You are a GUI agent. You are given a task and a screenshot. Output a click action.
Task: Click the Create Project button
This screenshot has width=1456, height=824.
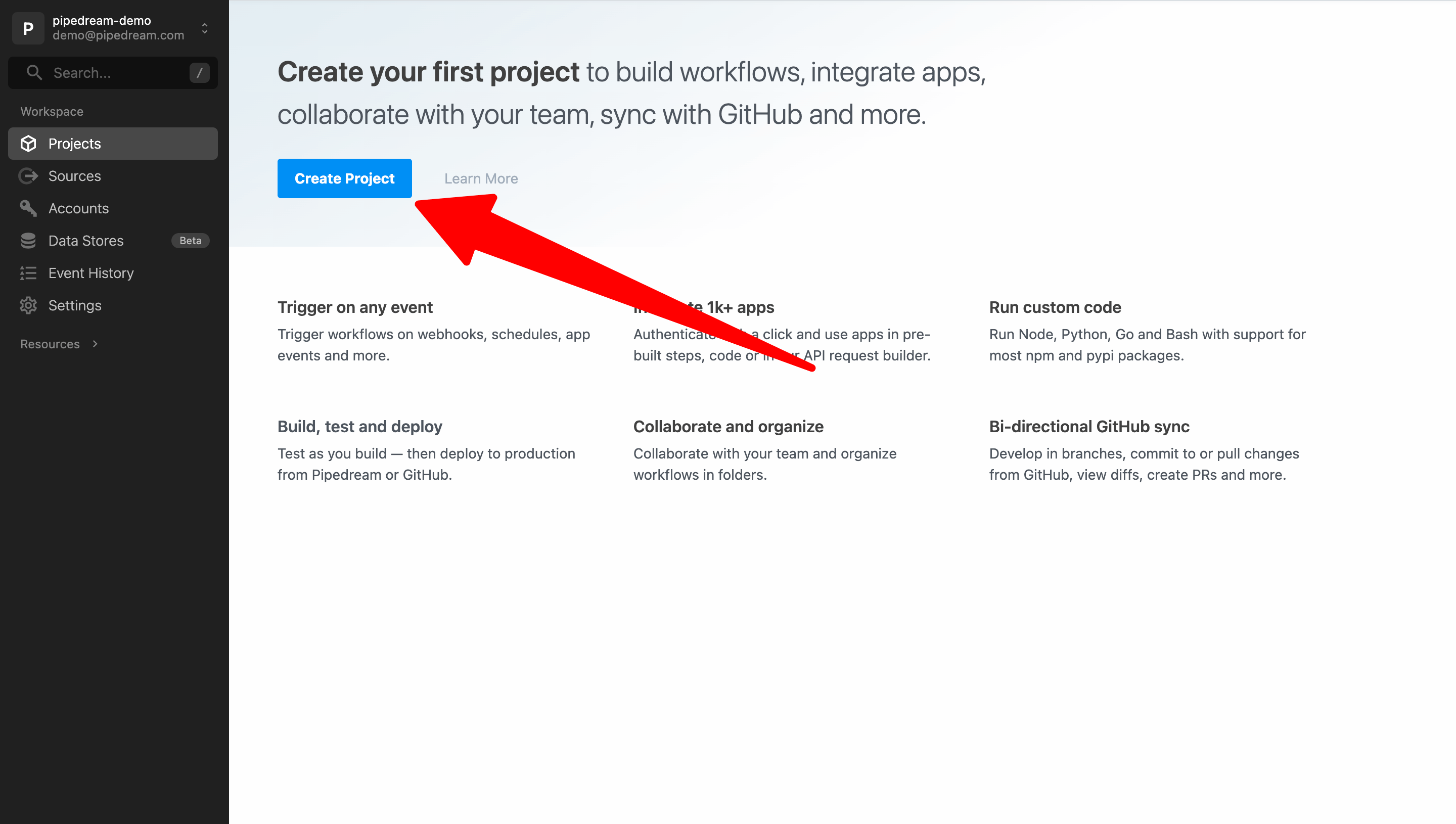(x=344, y=178)
